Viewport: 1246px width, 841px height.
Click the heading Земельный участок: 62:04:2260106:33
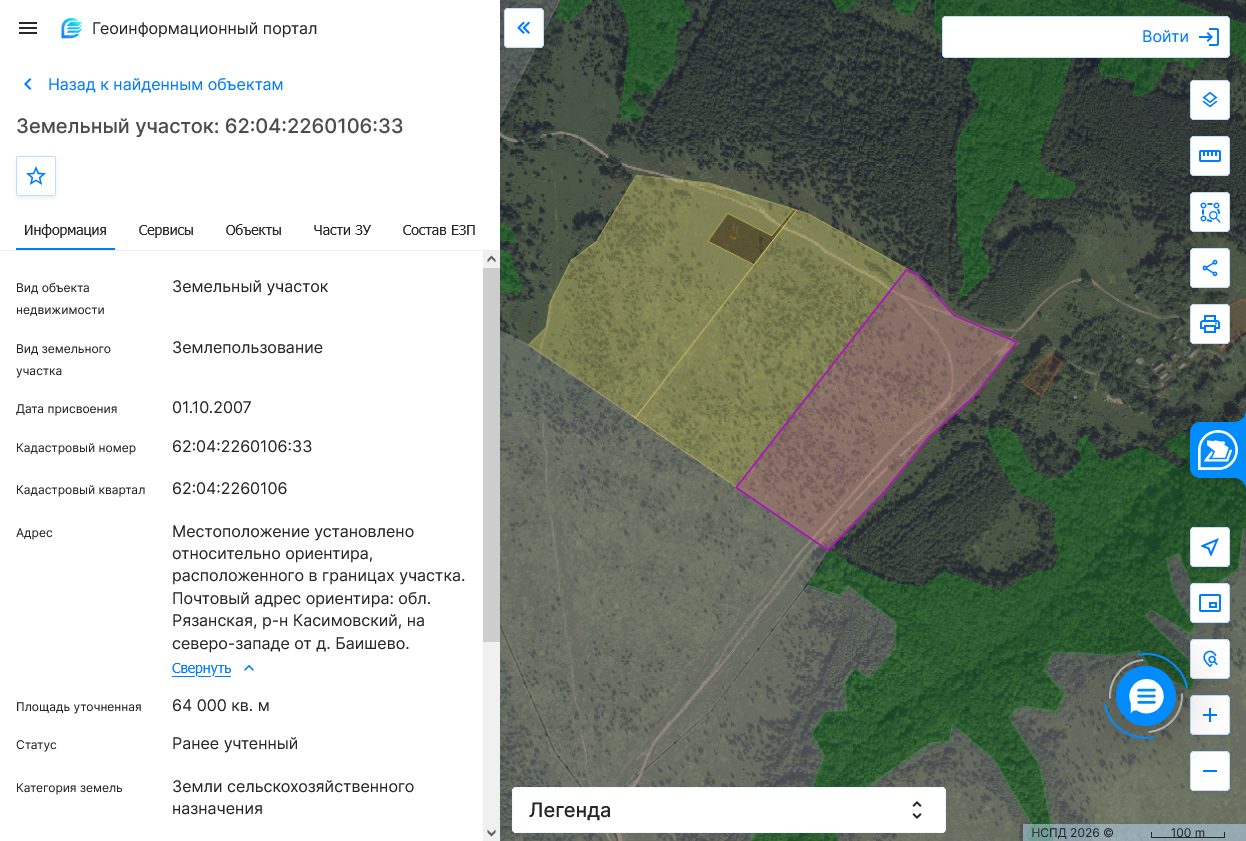click(x=210, y=126)
